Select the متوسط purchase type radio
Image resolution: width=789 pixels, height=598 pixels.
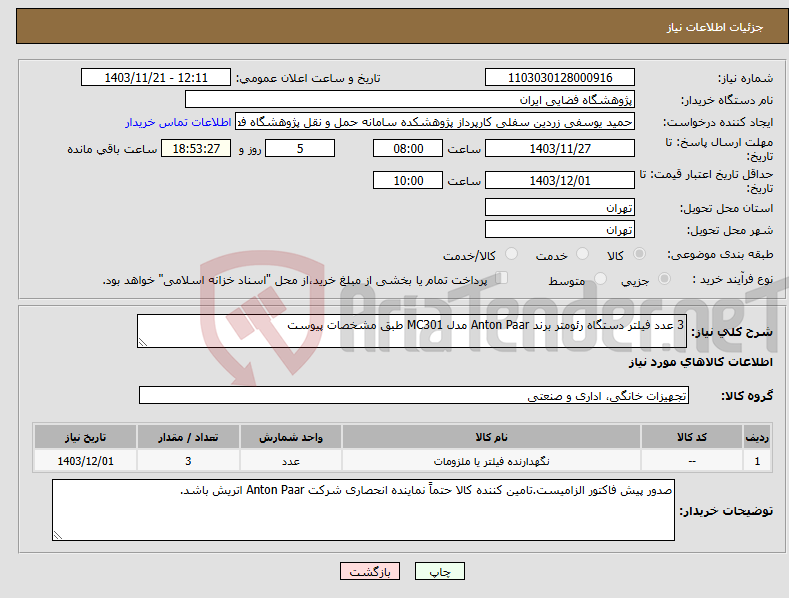pyautogui.click(x=600, y=278)
